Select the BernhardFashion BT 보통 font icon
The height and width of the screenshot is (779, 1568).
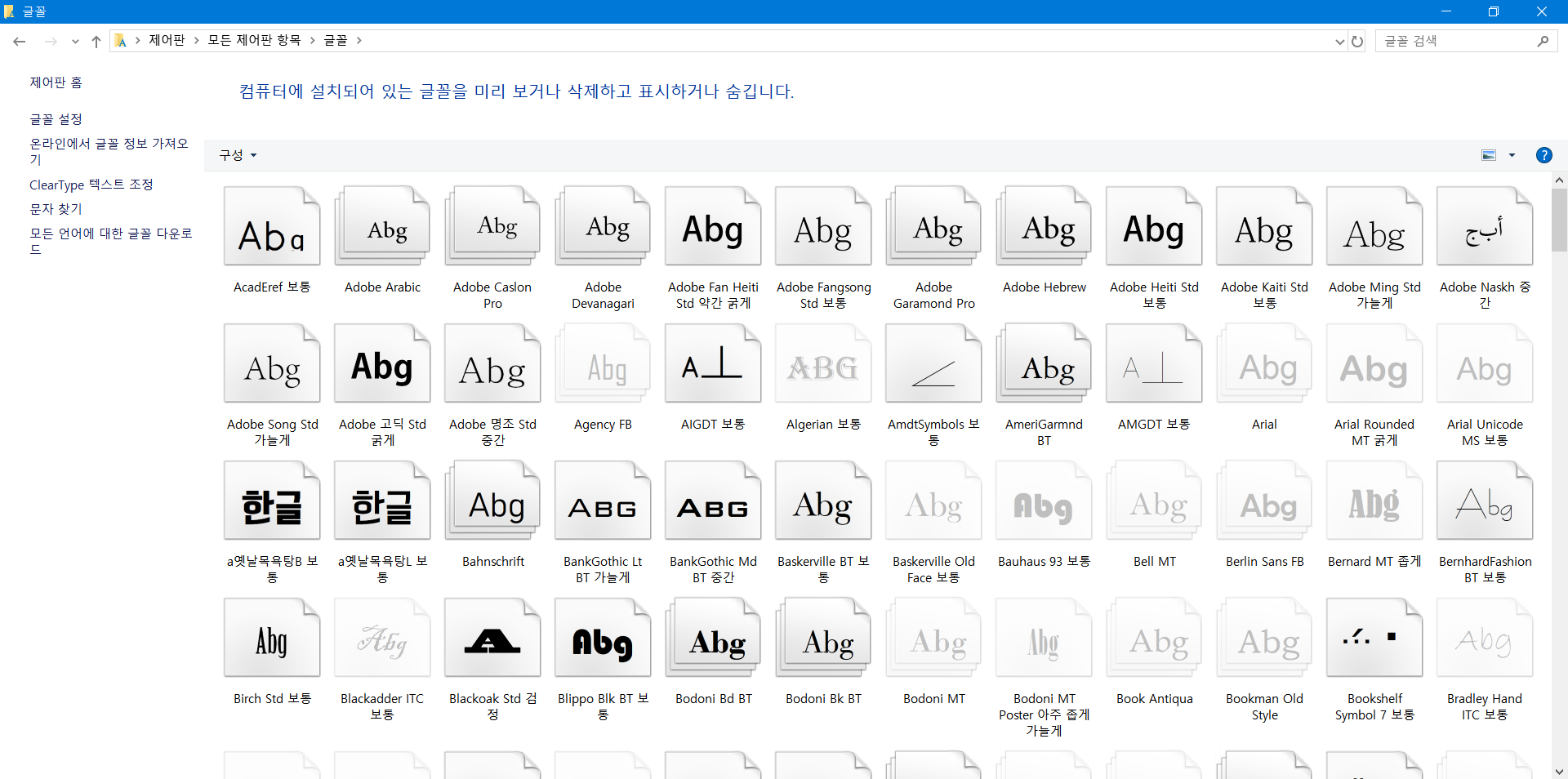1485,501
